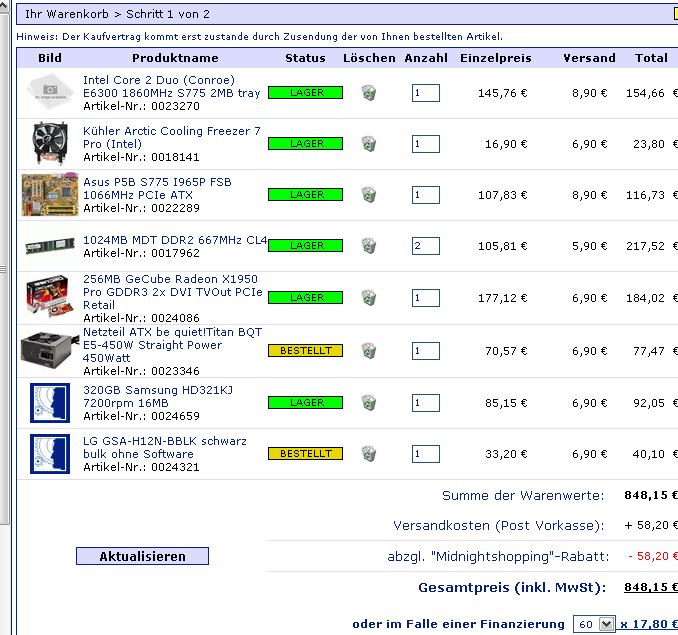Remove Arctic Cooling Freezer 7 Pro with trash icon
The height and width of the screenshot is (635, 678).
coord(369,144)
